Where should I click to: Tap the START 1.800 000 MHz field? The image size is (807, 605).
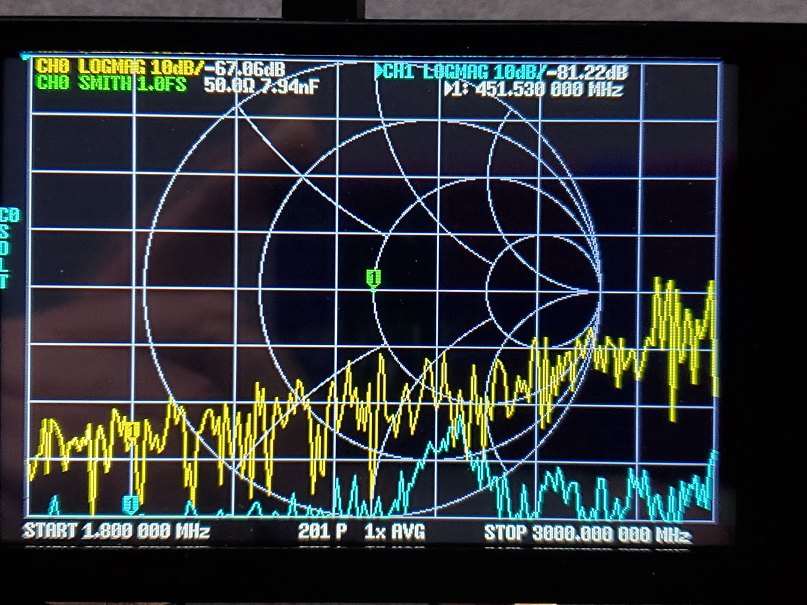(x=116, y=530)
